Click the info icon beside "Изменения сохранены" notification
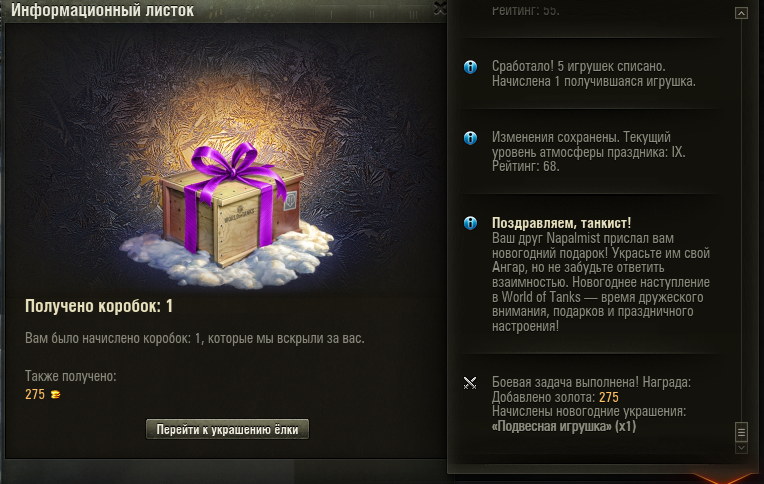Image resolution: width=764 pixels, height=484 pixels. (470, 138)
